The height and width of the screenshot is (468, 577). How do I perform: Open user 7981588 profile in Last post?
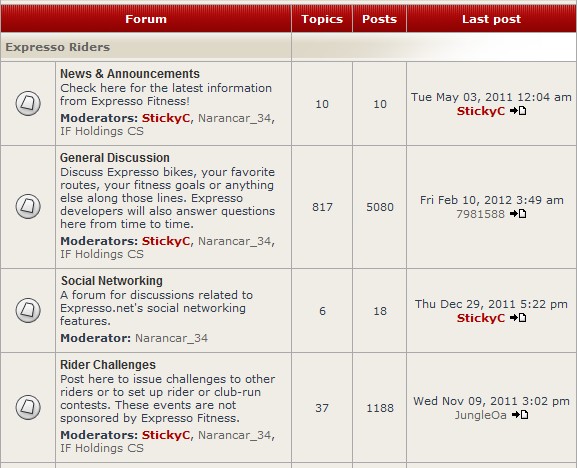pos(480,214)
